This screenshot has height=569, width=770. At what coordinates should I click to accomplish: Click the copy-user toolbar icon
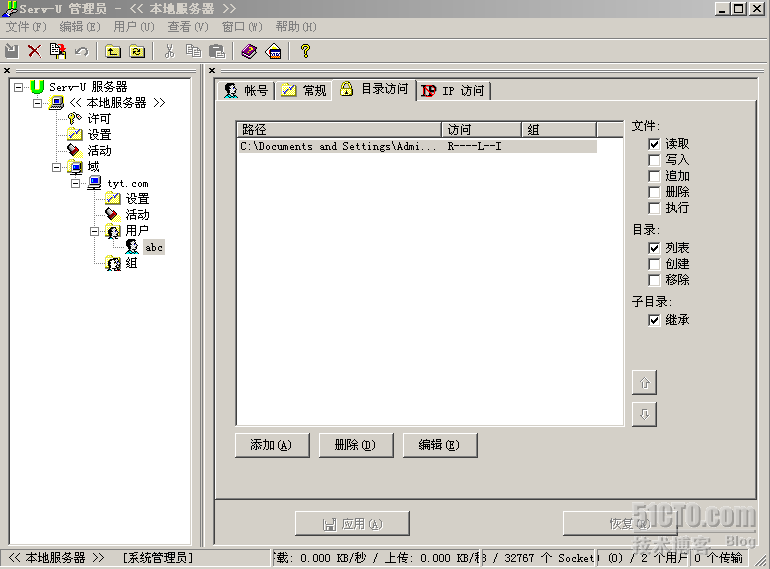(x=57, y=51)
